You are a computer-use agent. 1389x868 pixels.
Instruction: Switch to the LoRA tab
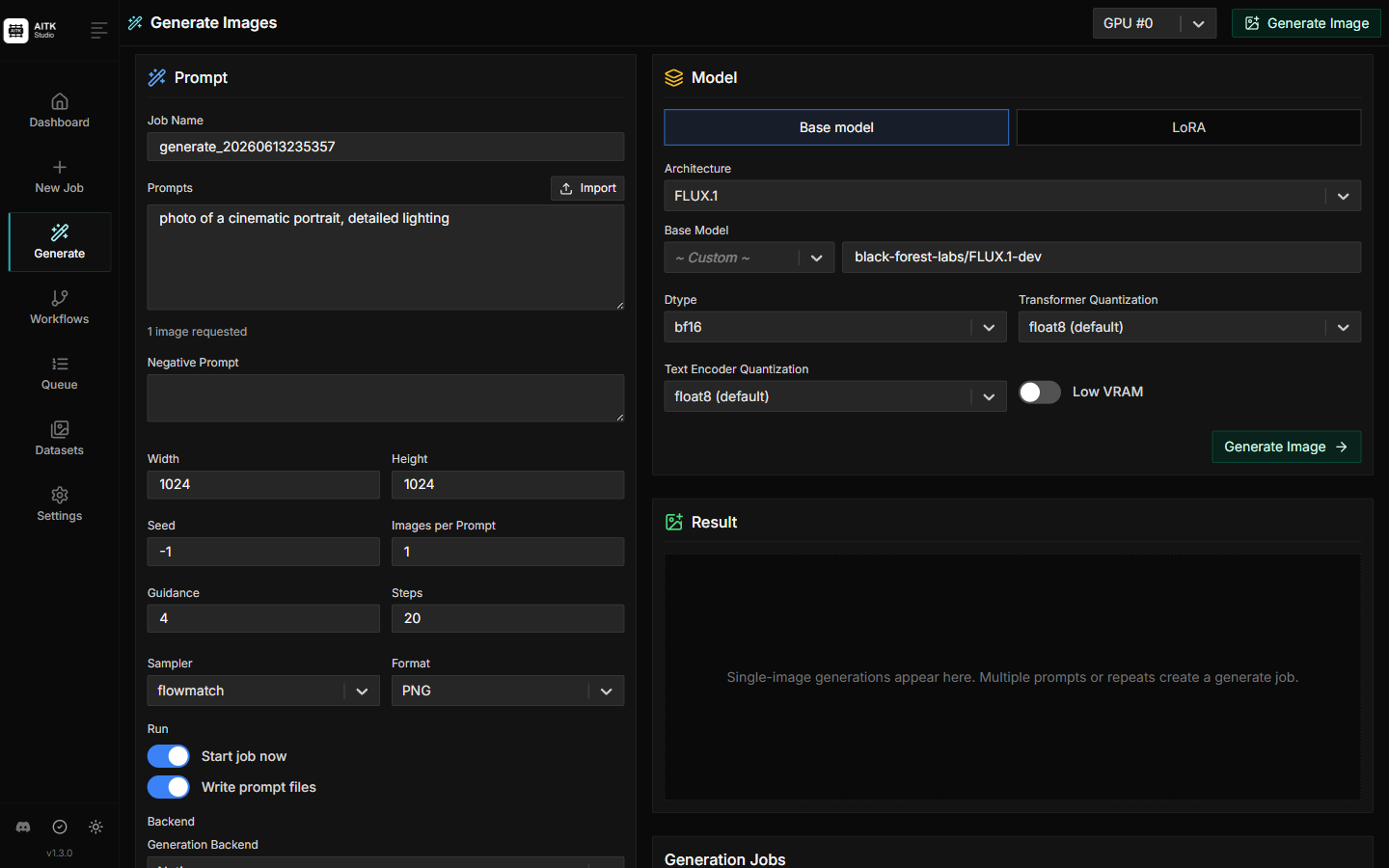[1188, 127]
